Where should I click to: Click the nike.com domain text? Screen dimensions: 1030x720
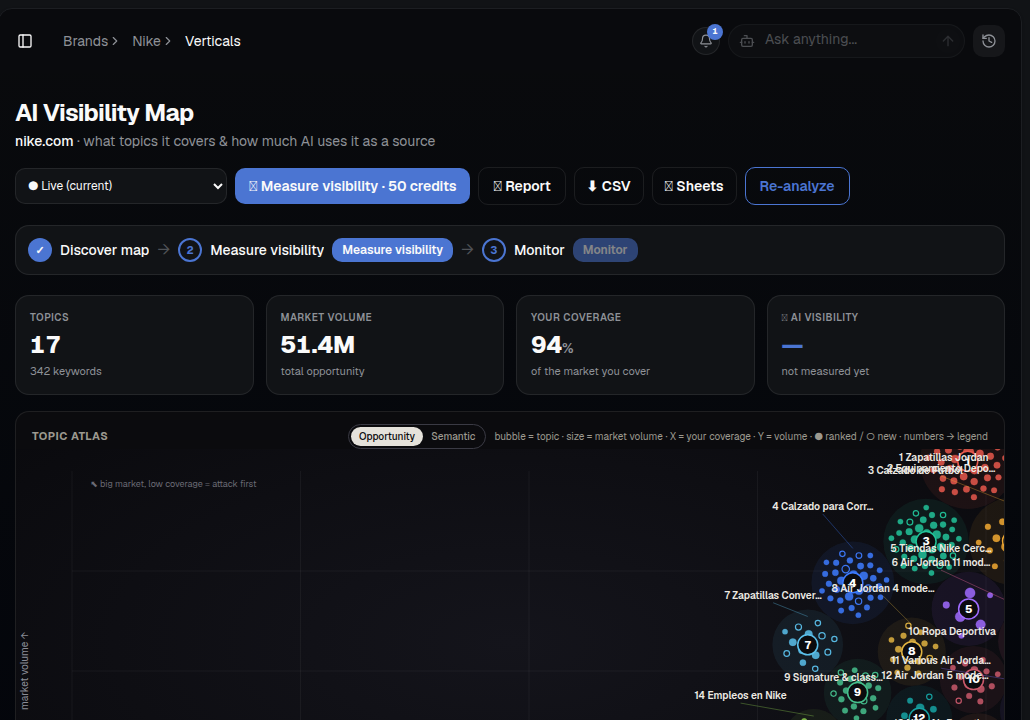[44, 141]
